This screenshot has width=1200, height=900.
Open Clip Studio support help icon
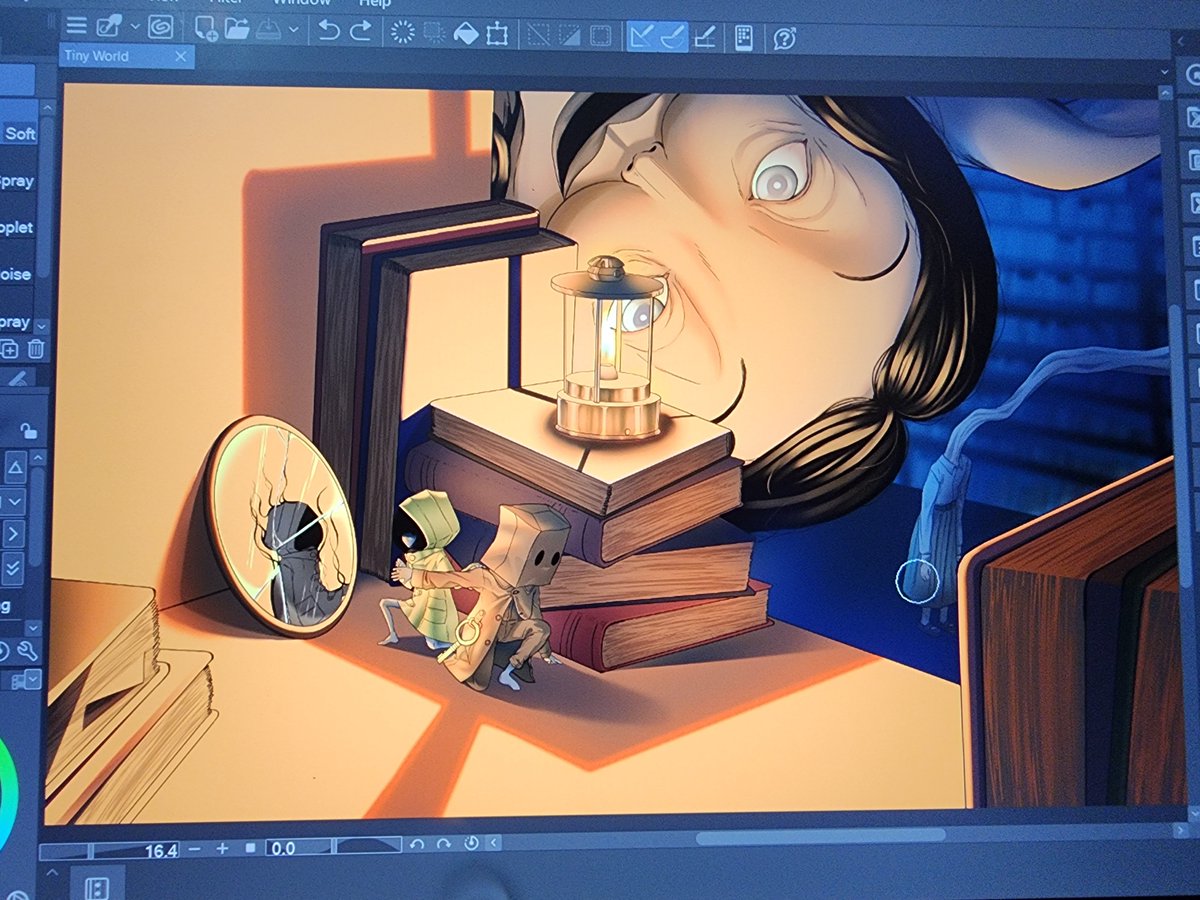click(785, 39)
